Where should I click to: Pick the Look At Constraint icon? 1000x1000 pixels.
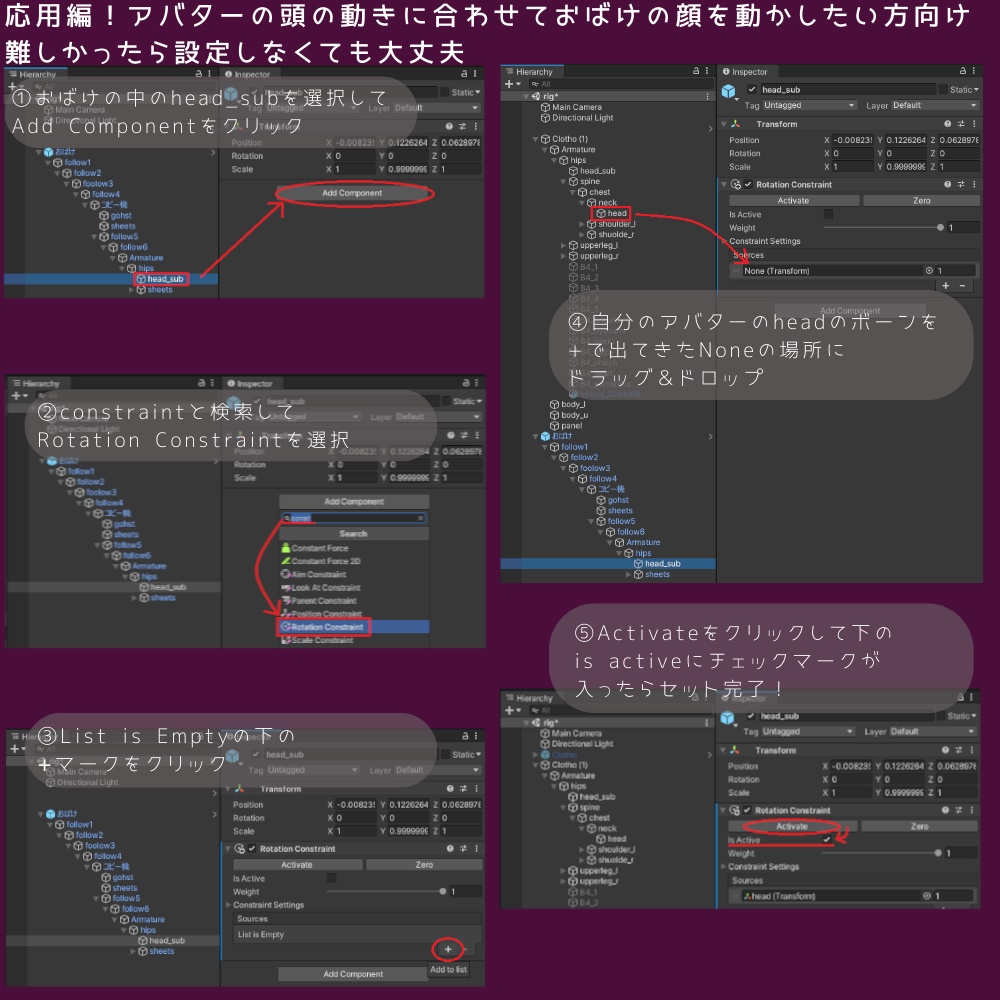coord(284,588)
